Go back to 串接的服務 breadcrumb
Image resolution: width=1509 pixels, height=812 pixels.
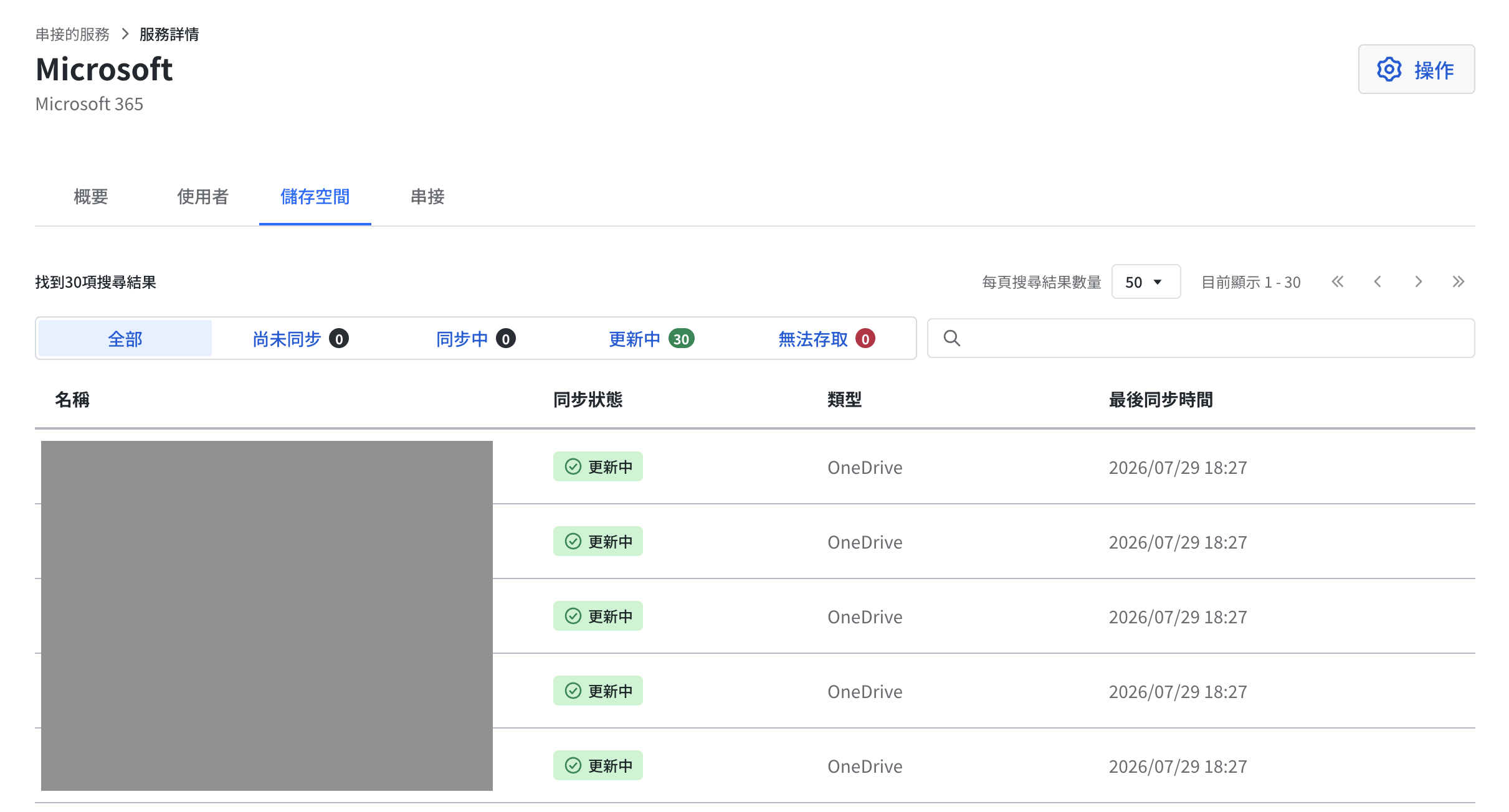pos(72,34)
